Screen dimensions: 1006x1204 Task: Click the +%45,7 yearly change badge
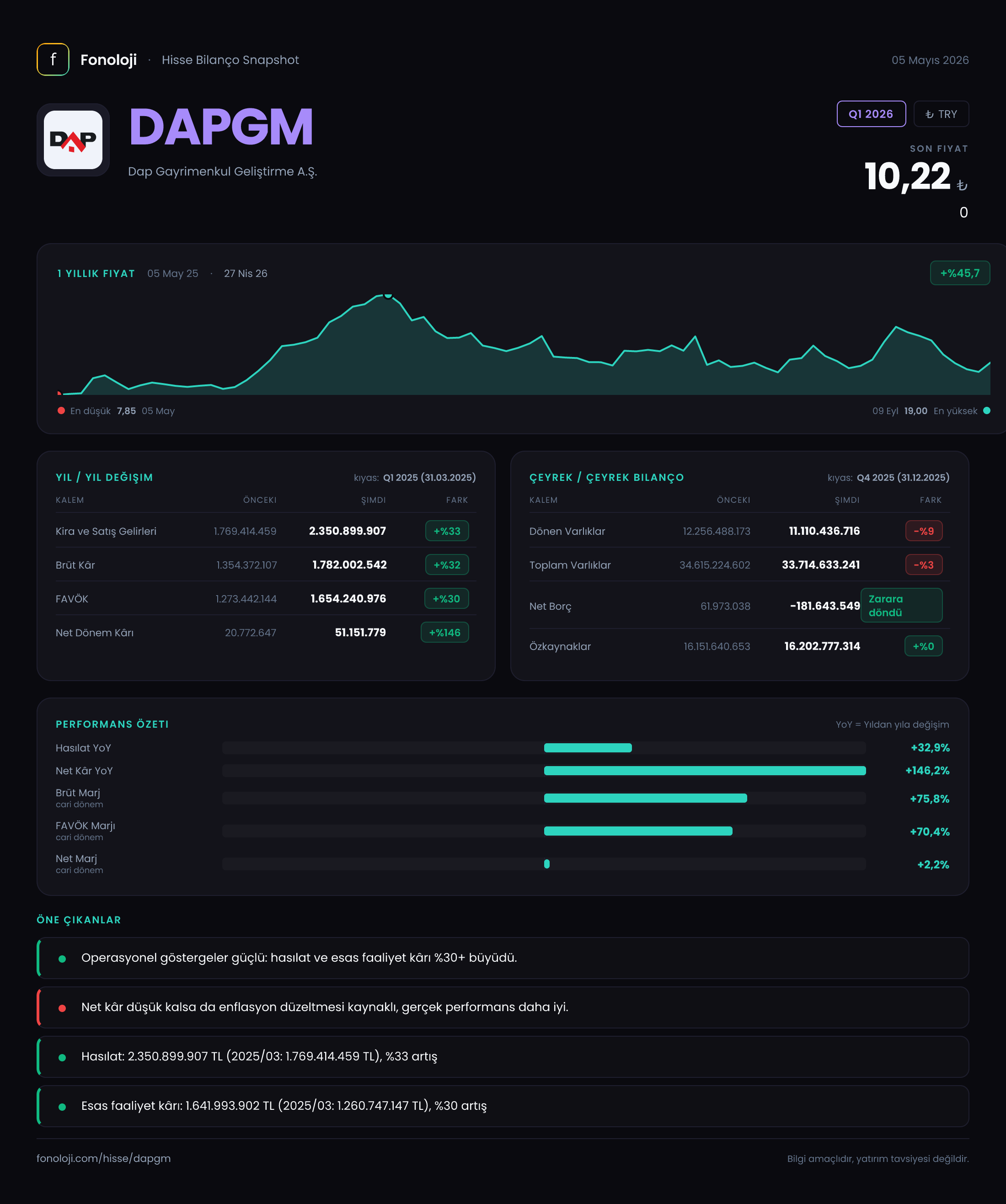[x=959, y=273]
